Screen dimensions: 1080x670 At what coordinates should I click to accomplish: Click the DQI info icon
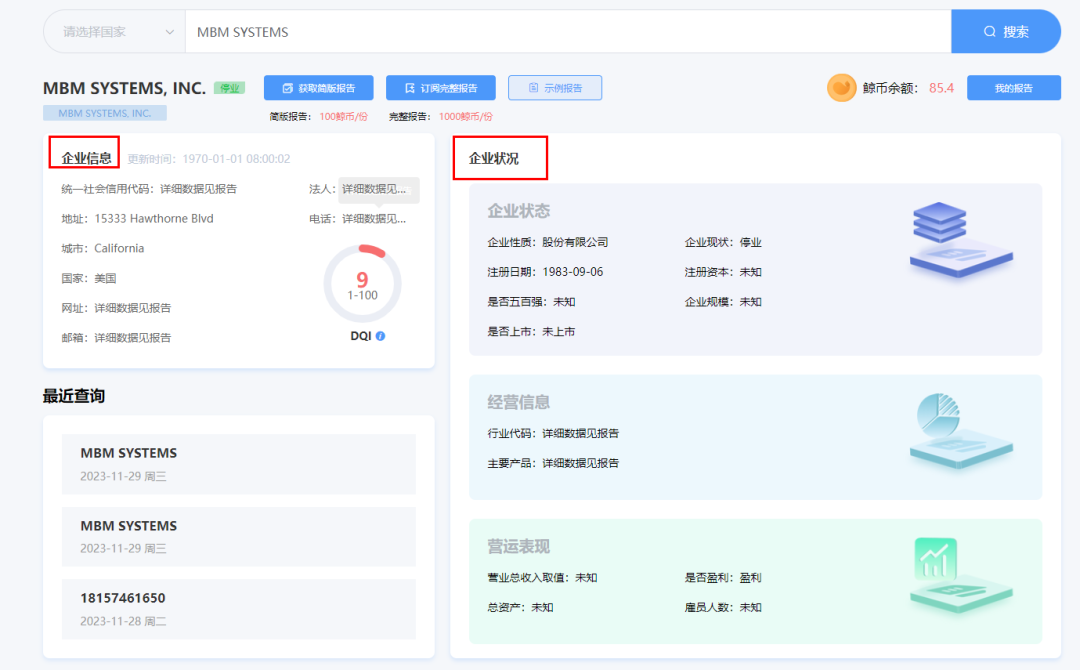380,336
